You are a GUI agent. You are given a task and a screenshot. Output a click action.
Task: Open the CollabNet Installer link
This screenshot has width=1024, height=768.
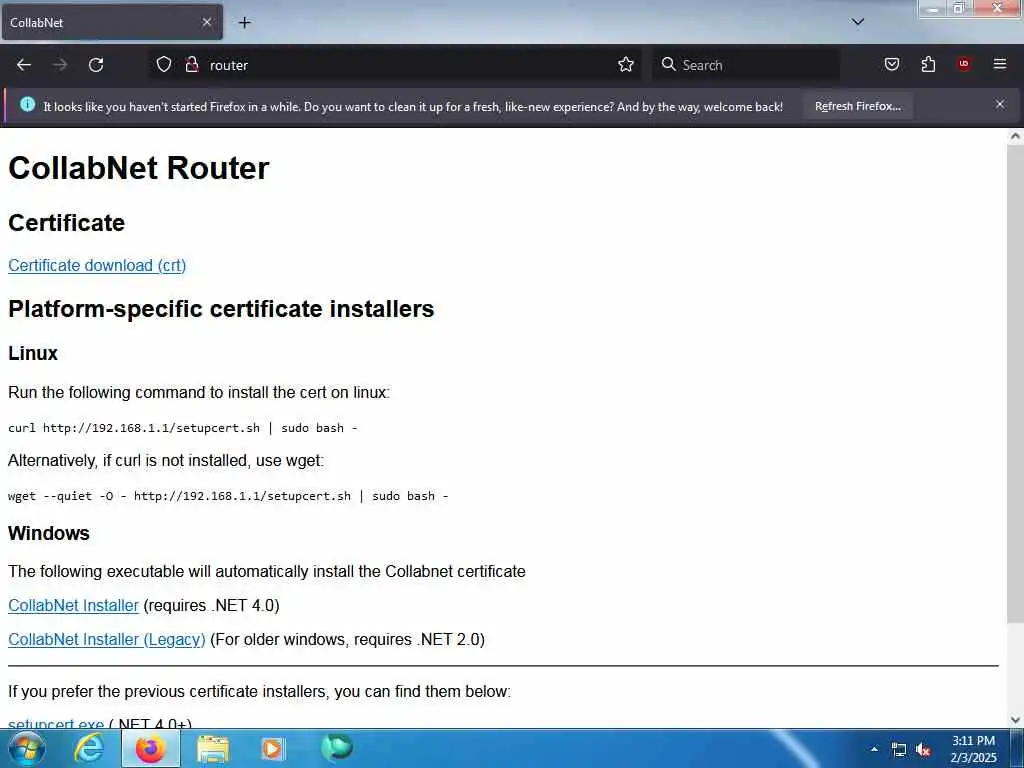pos(73,605)
